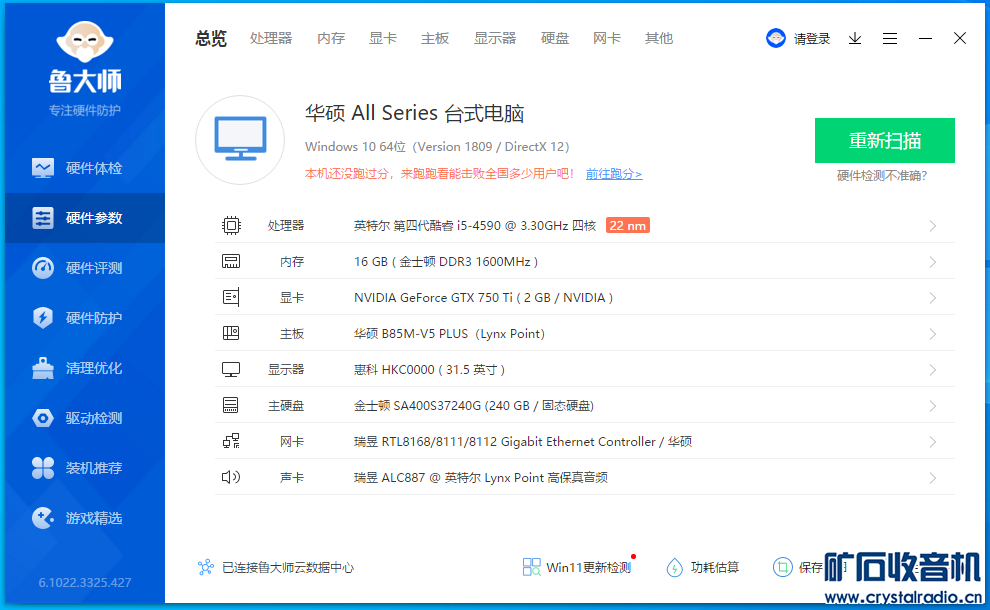The height and width of the screenshot is (610, 990).
Task: Select the i5-4590 @ 3.30GHz processor text
Action: (475, 225)
